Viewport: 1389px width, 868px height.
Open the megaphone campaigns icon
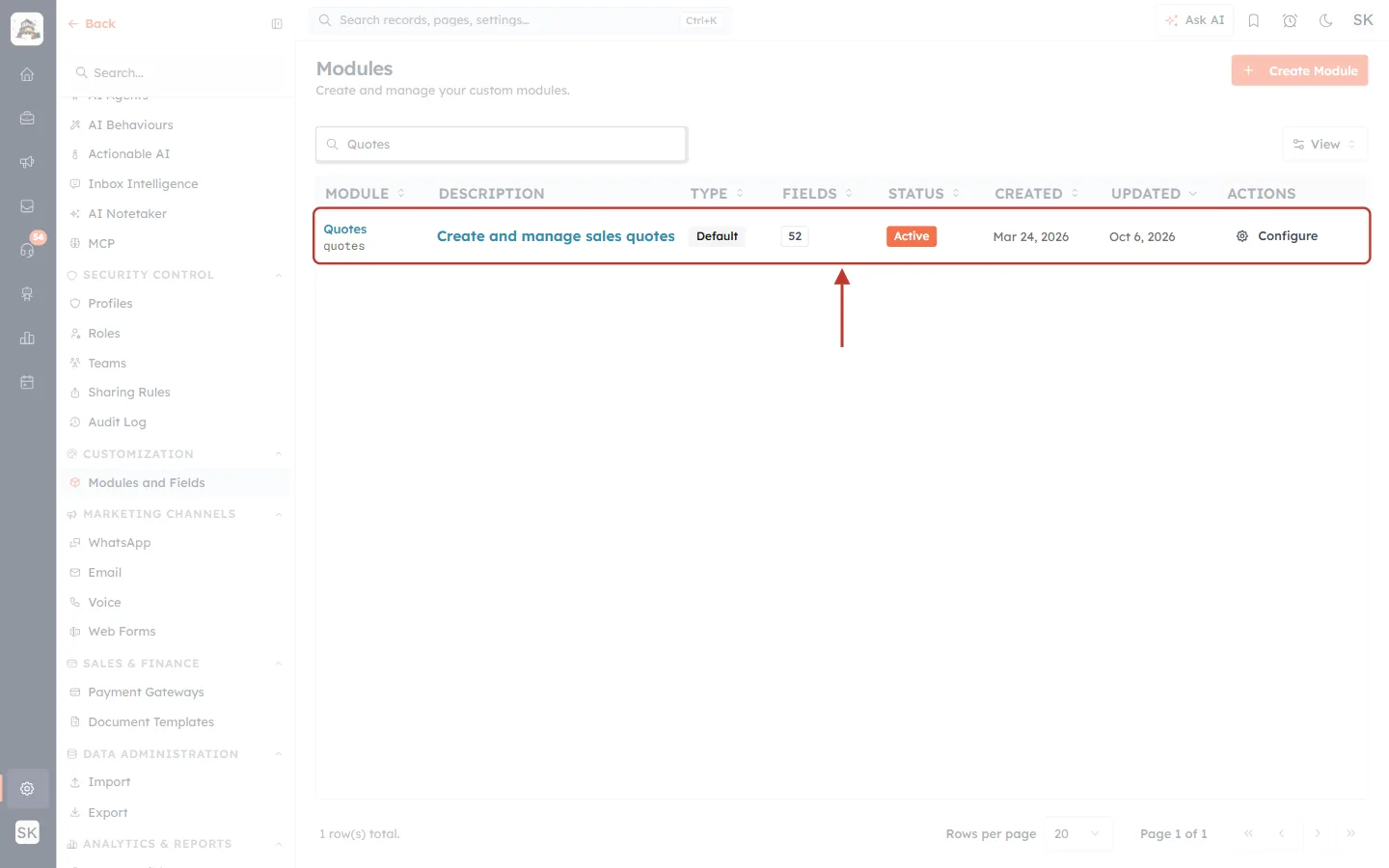pyautogui.click(x=27, y=162)
